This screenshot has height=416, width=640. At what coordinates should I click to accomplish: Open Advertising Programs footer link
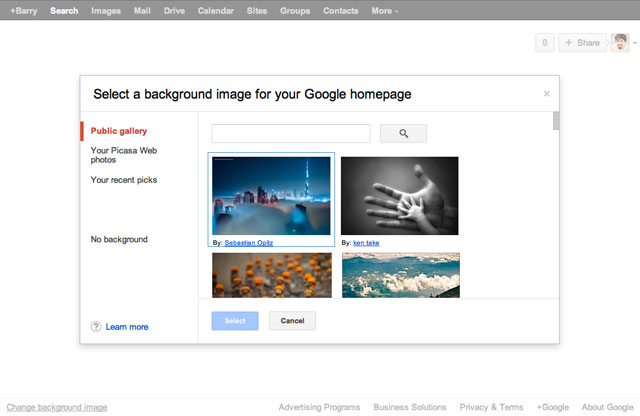click(319, 407)
